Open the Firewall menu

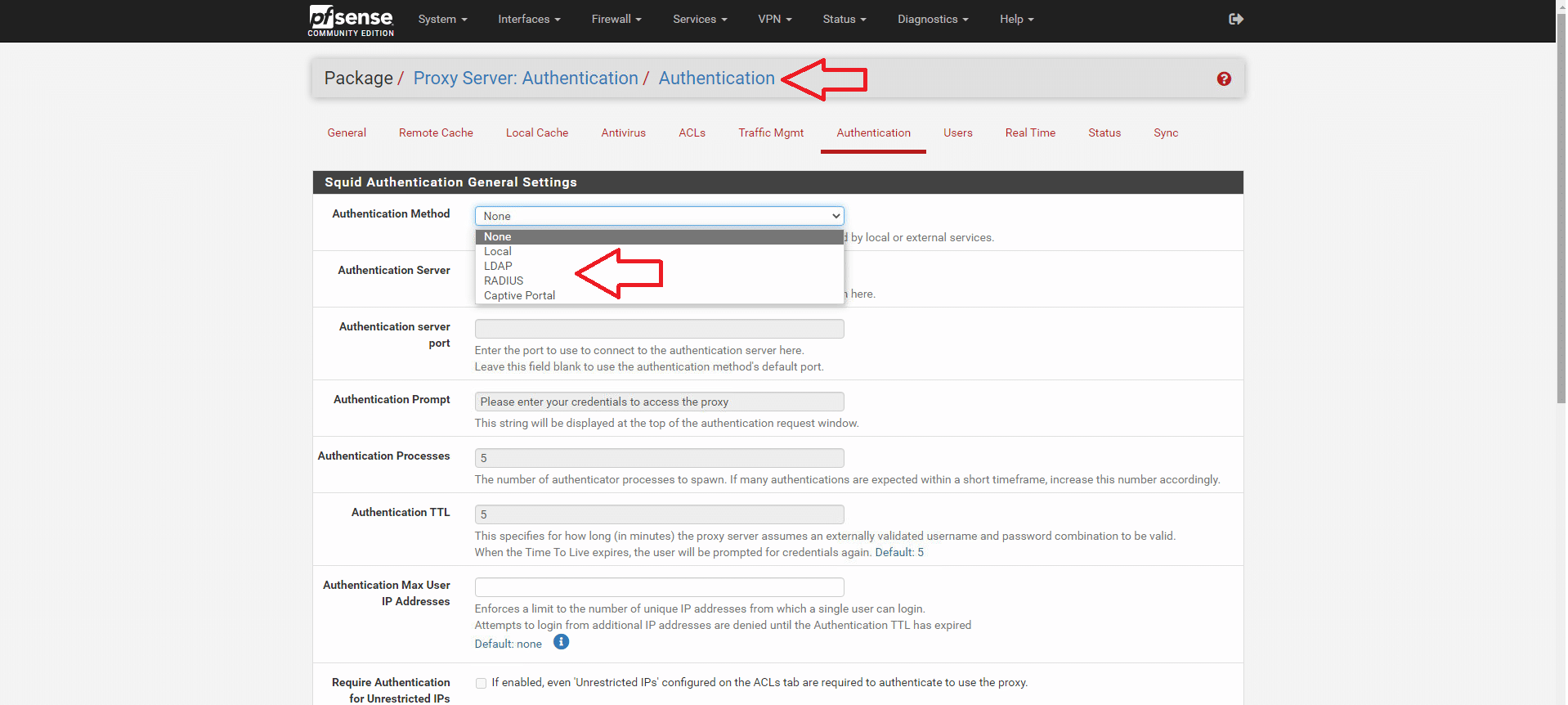616,19
